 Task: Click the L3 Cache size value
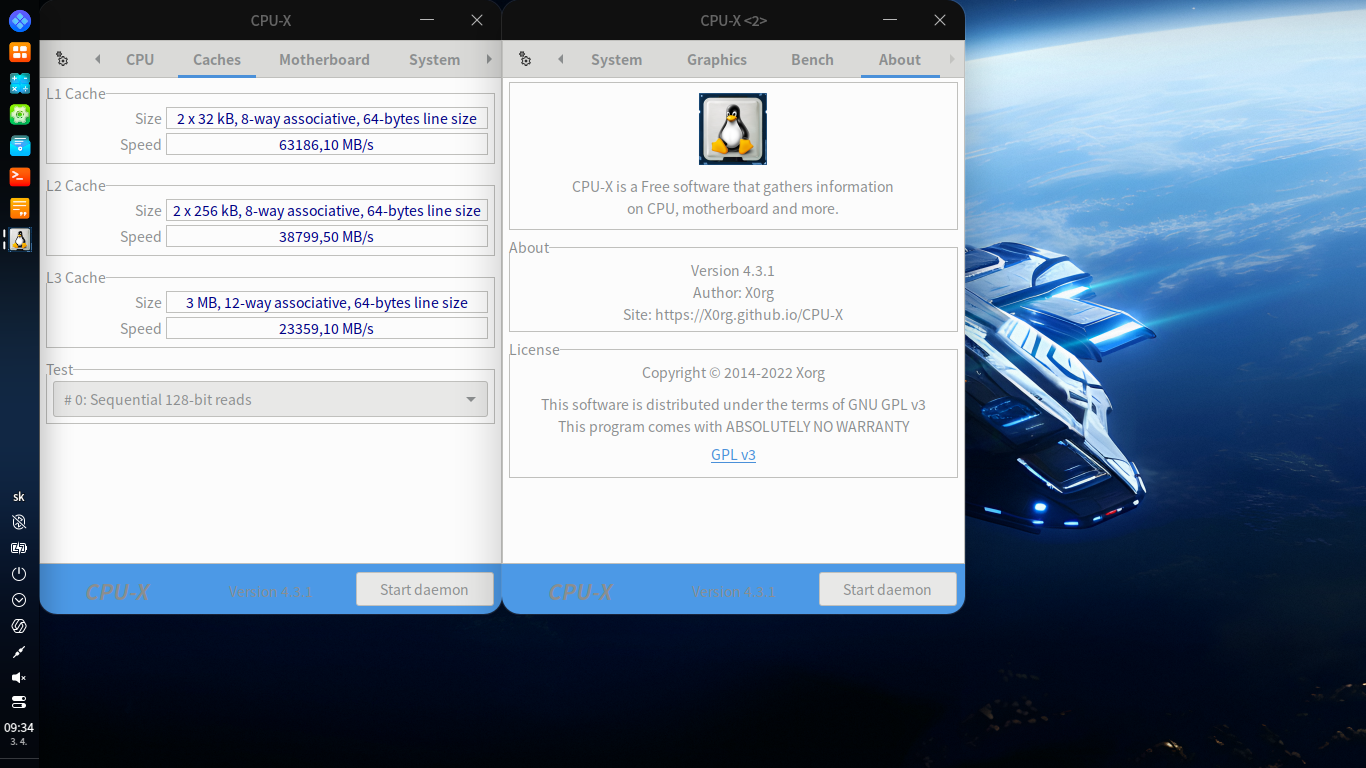coord(327,302)
